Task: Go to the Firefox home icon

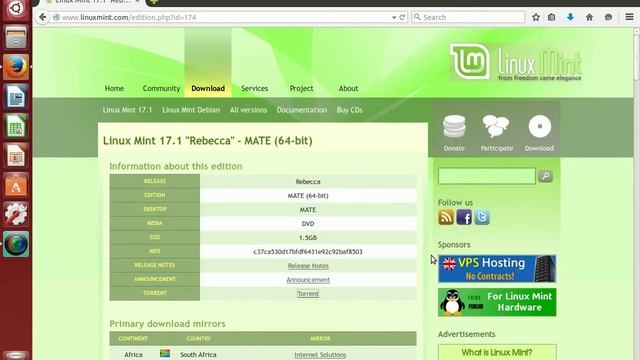Action: point(589,17)
